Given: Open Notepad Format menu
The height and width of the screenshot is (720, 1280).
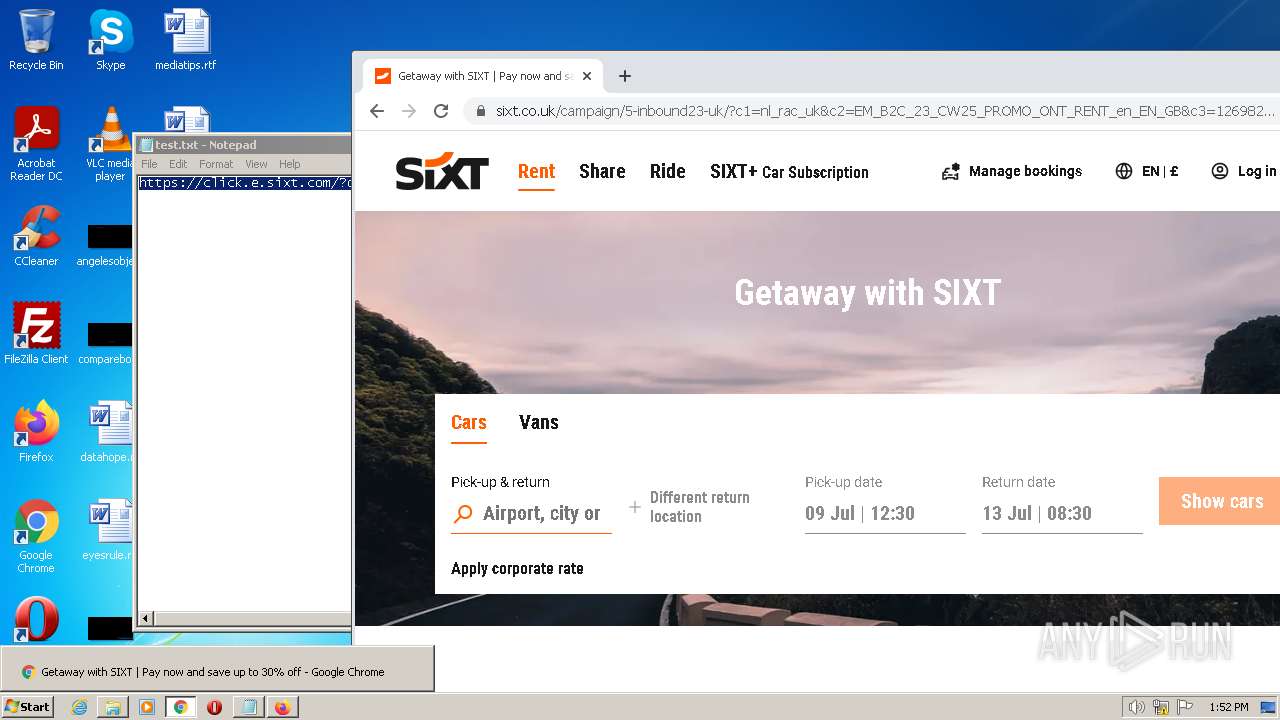Looking at the screenshot, I should click(x=216, y=164).
